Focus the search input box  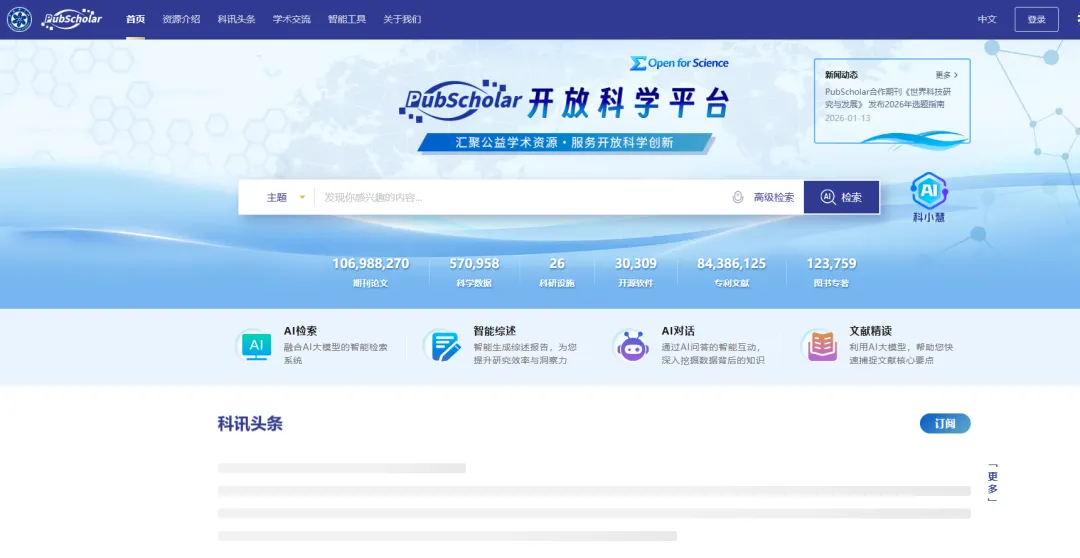coord(521,197)
